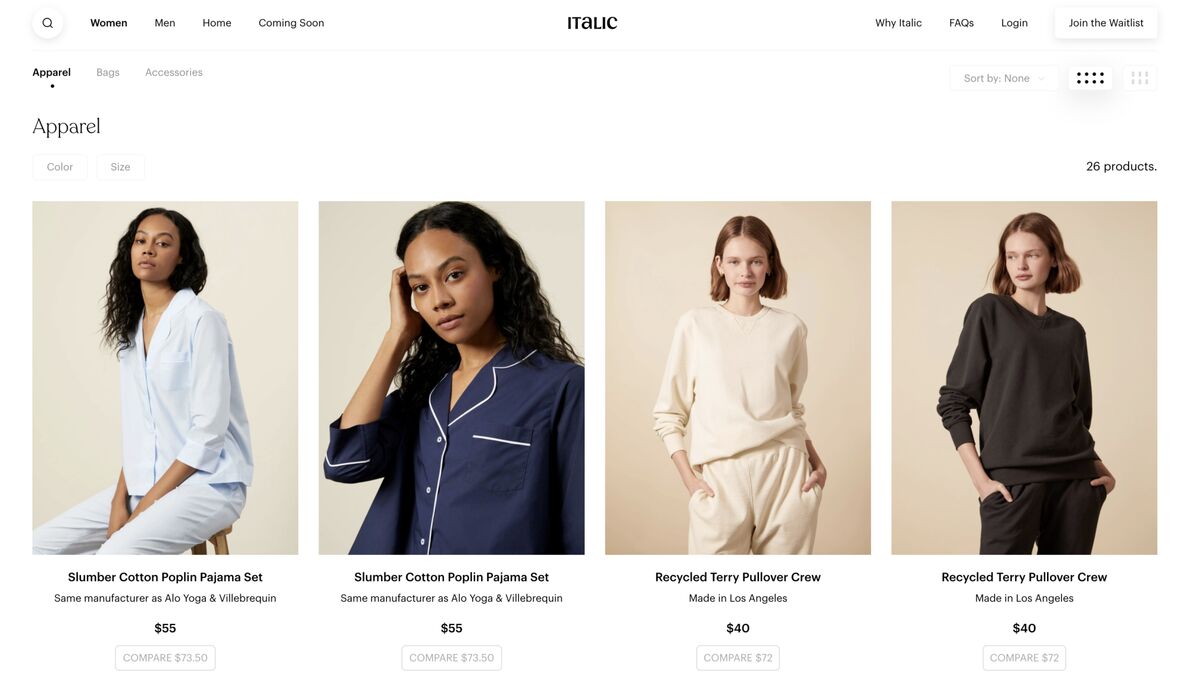Click the ITALIC logo
Viewport: 1200px width, 681px height.
(x=592, y=23)
